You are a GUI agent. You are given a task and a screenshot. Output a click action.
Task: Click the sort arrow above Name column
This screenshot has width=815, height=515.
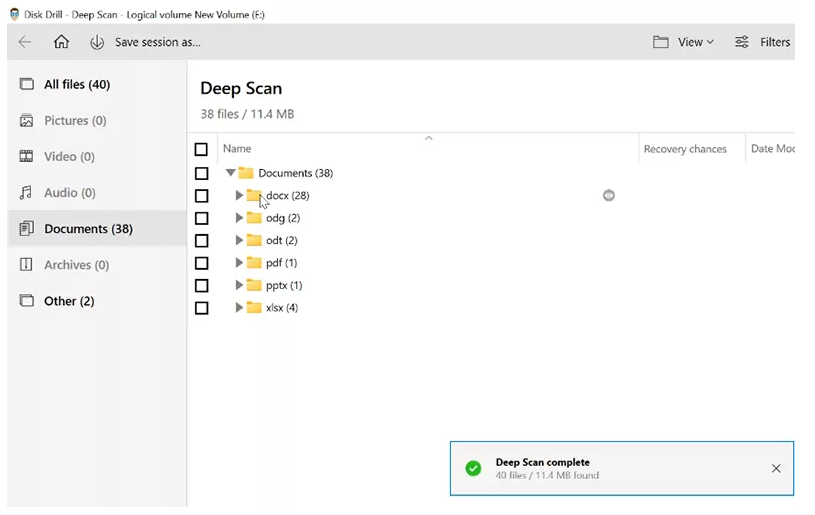429,138
